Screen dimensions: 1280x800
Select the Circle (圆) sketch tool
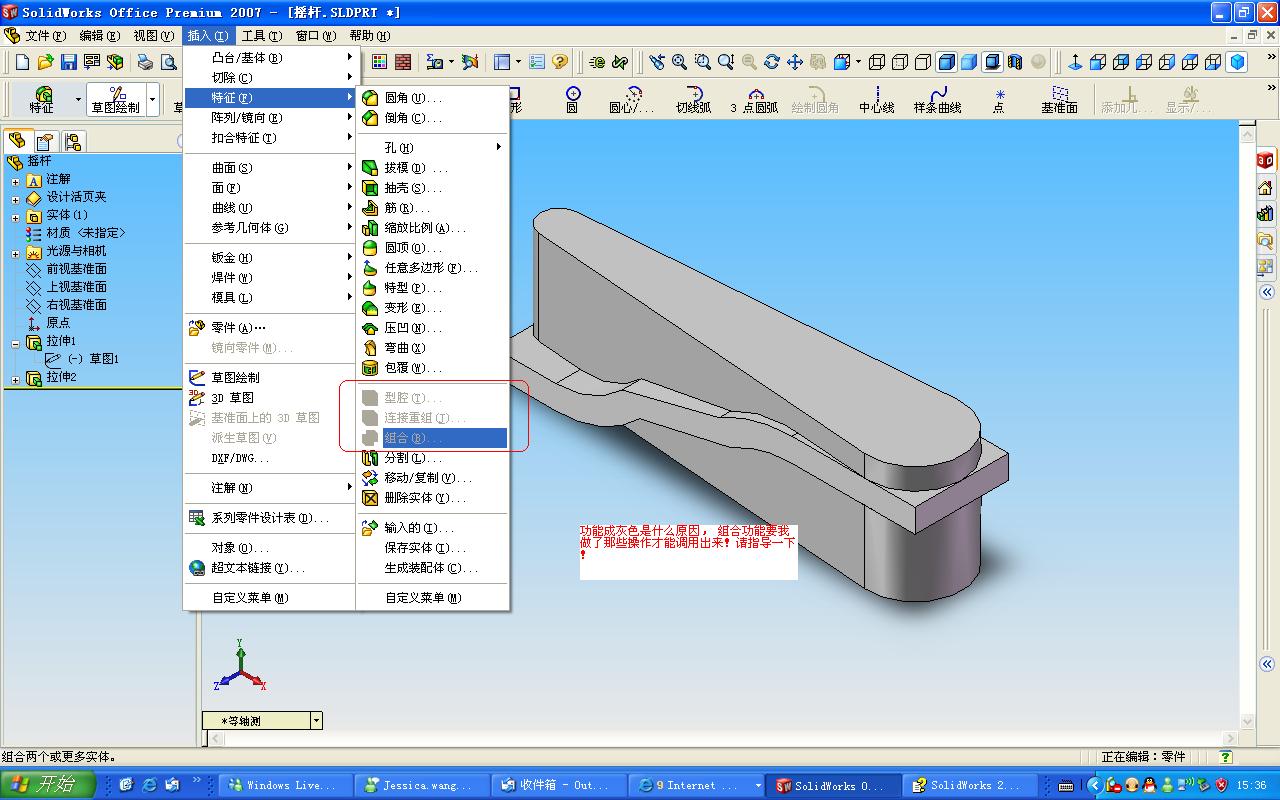[572, 99]
